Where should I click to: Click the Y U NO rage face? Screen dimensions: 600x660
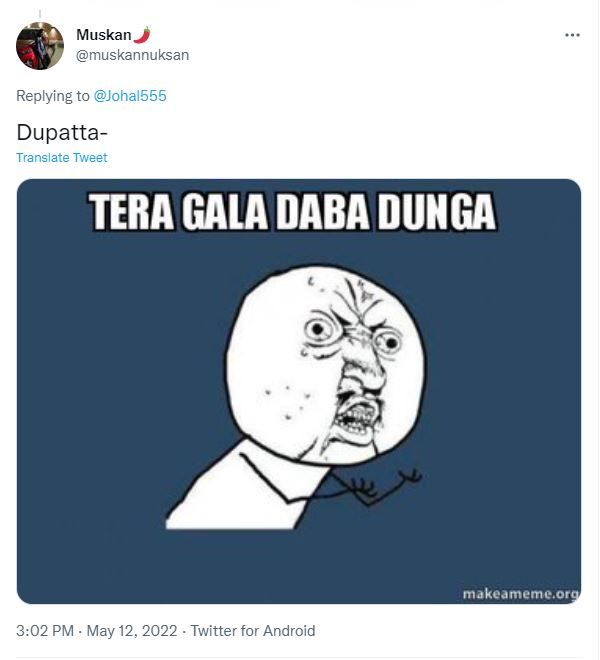coord(326,364)
